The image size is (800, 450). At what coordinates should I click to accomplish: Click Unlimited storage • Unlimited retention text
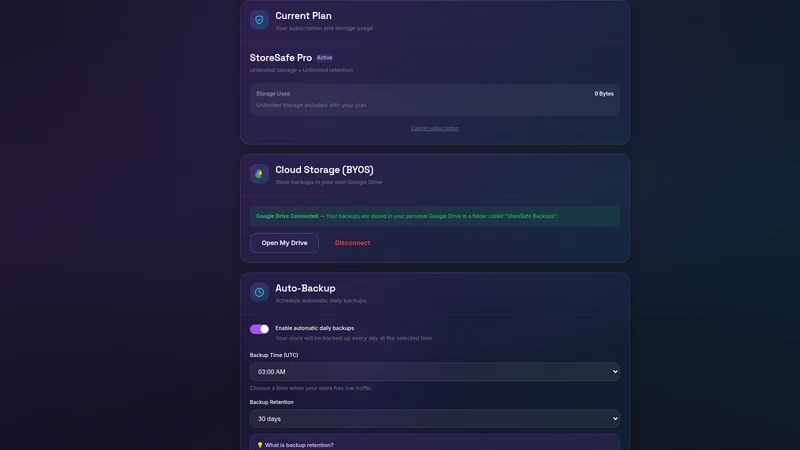coord(301,70)
